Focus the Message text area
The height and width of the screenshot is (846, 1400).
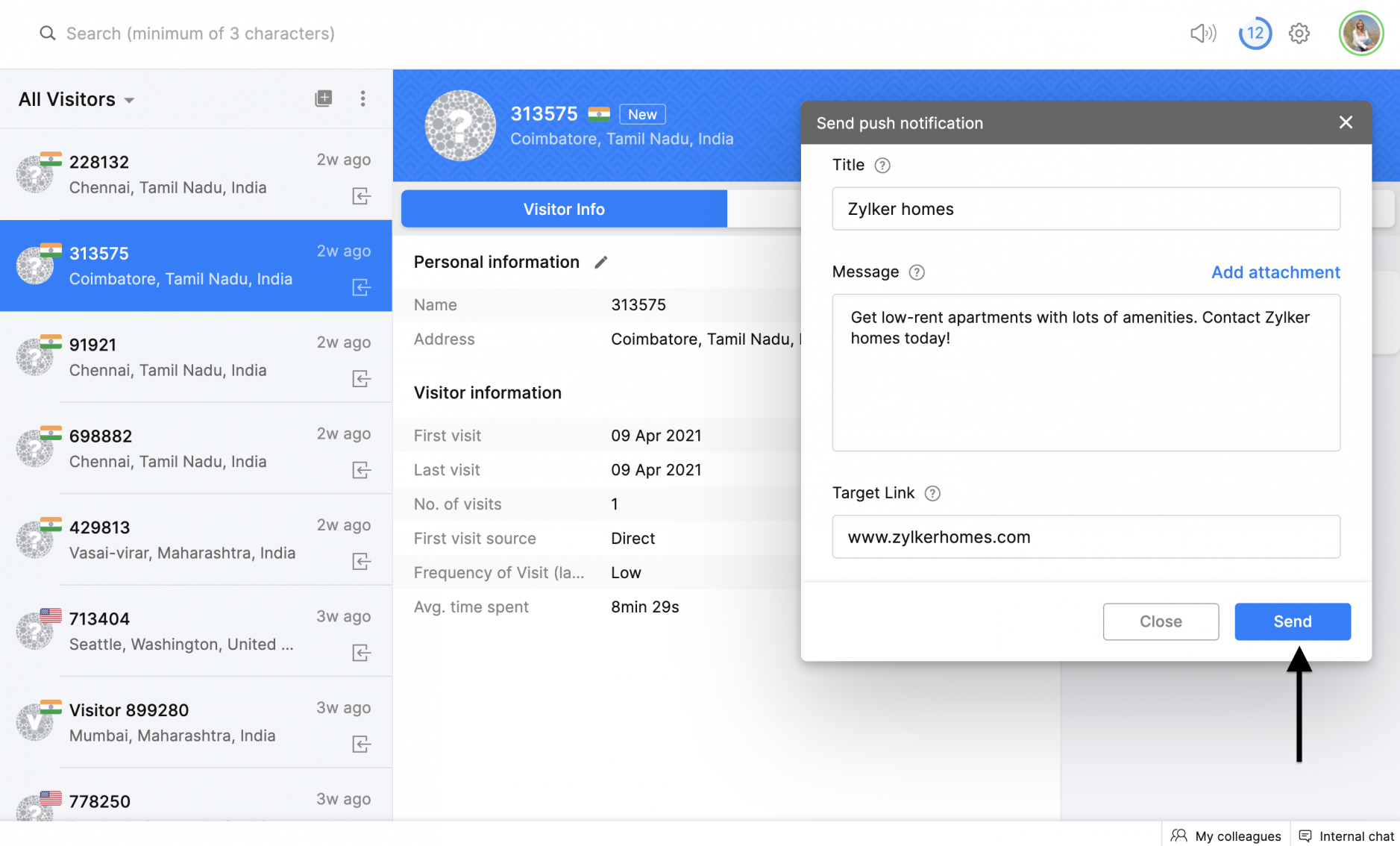(1086, 372)
